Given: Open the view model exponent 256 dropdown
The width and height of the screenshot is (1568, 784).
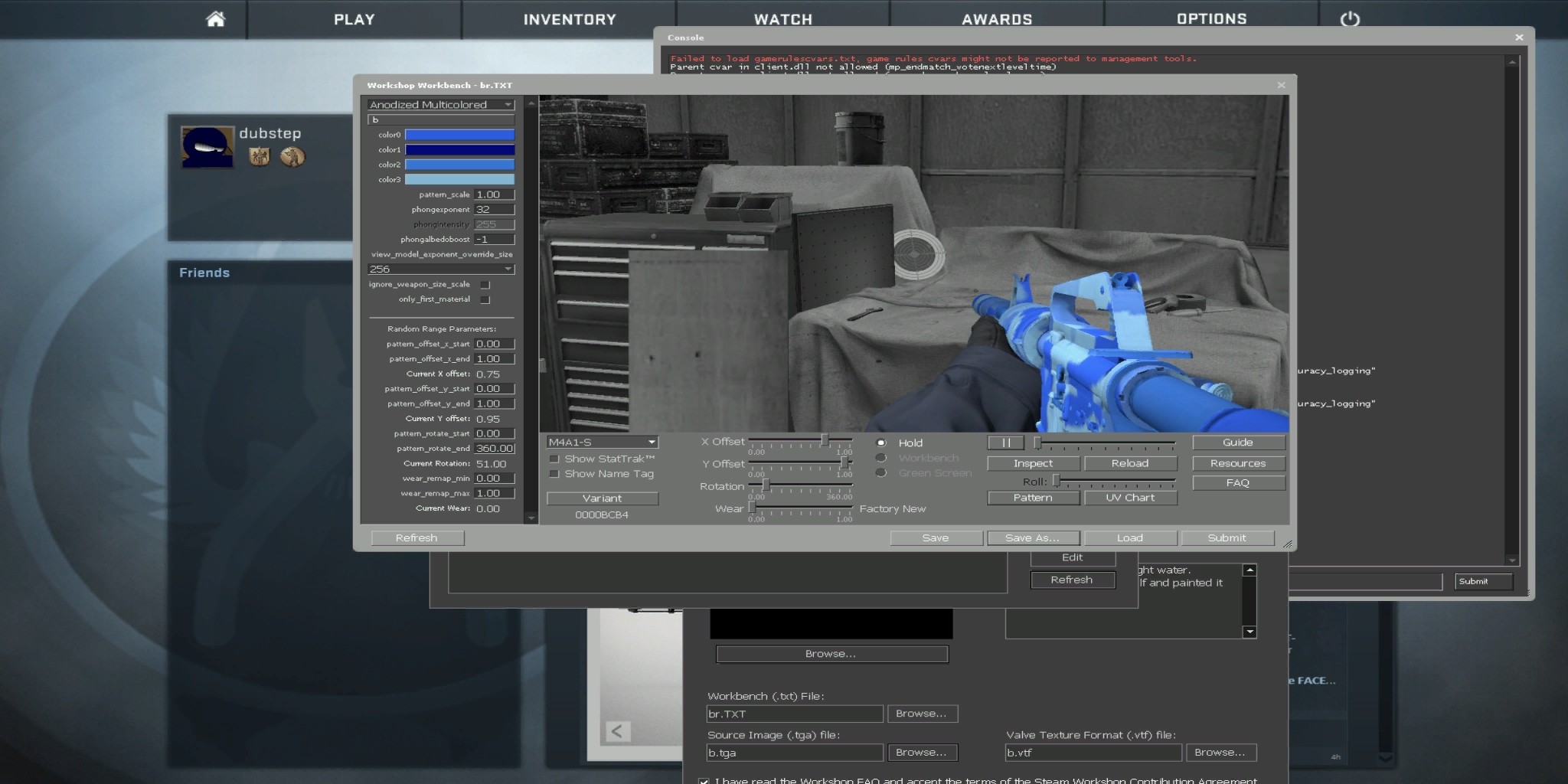Looking at the screenshot, I should (441, 269).
